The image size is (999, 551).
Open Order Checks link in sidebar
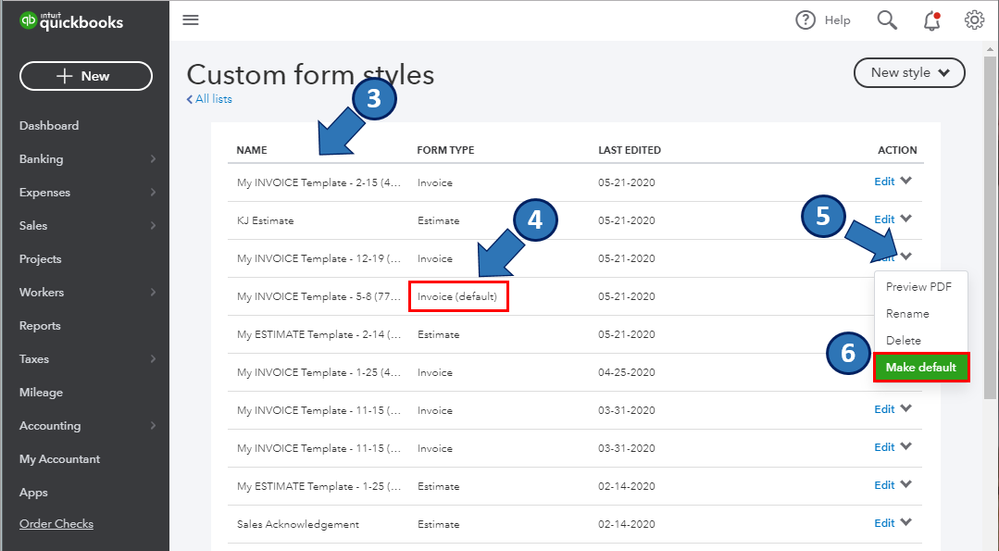pyautogui.click(x=56, y=524)
